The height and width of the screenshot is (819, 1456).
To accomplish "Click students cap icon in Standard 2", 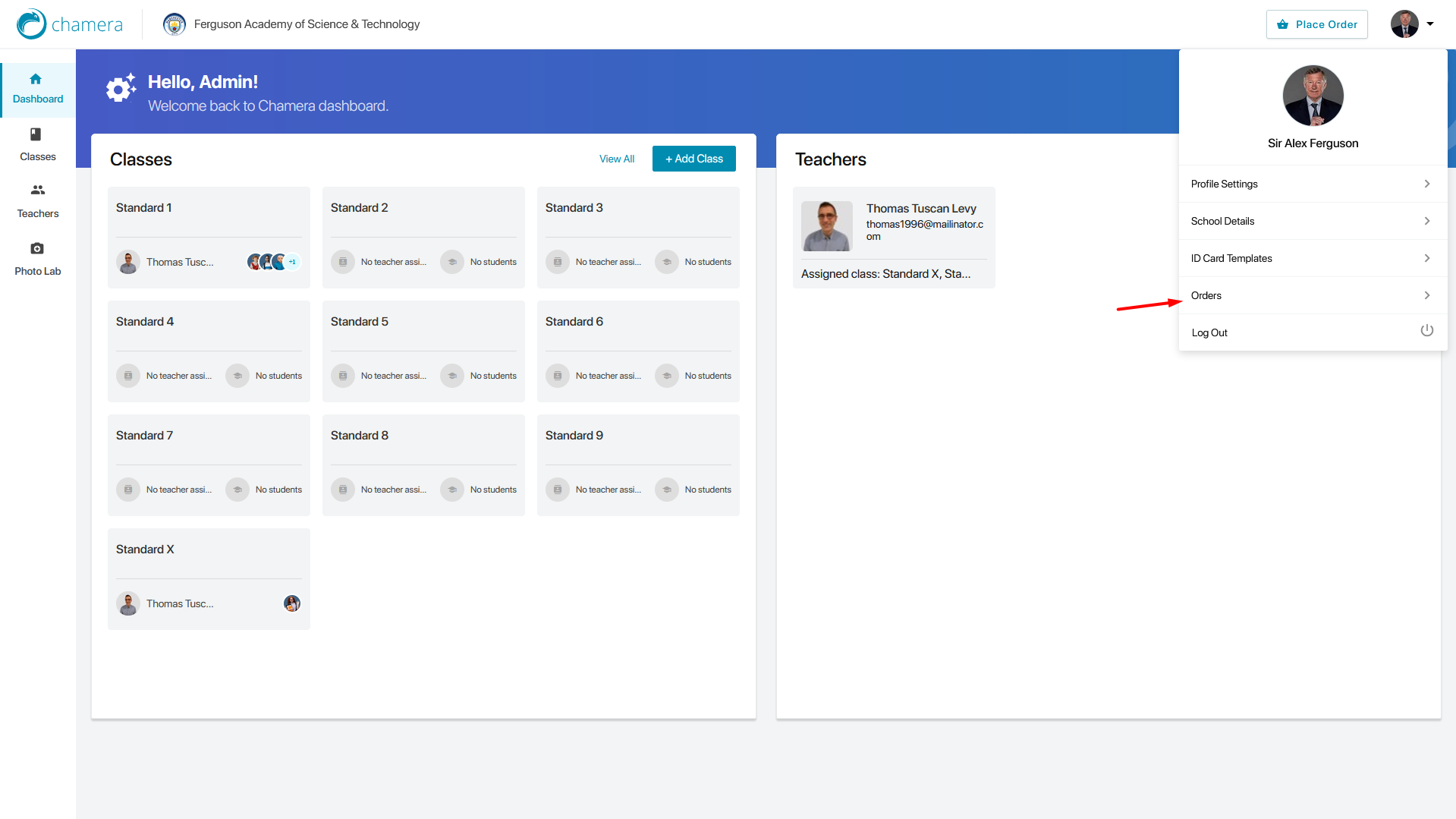I will click(x=452, y=262).
